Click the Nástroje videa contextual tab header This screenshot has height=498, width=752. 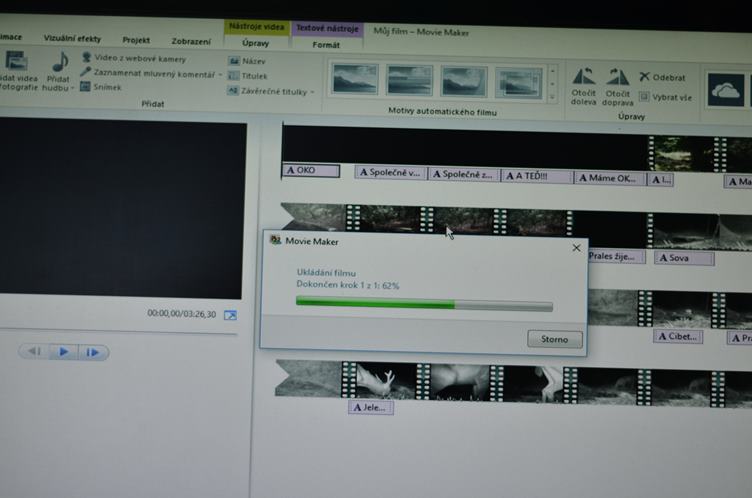click(x=257, y=26)
